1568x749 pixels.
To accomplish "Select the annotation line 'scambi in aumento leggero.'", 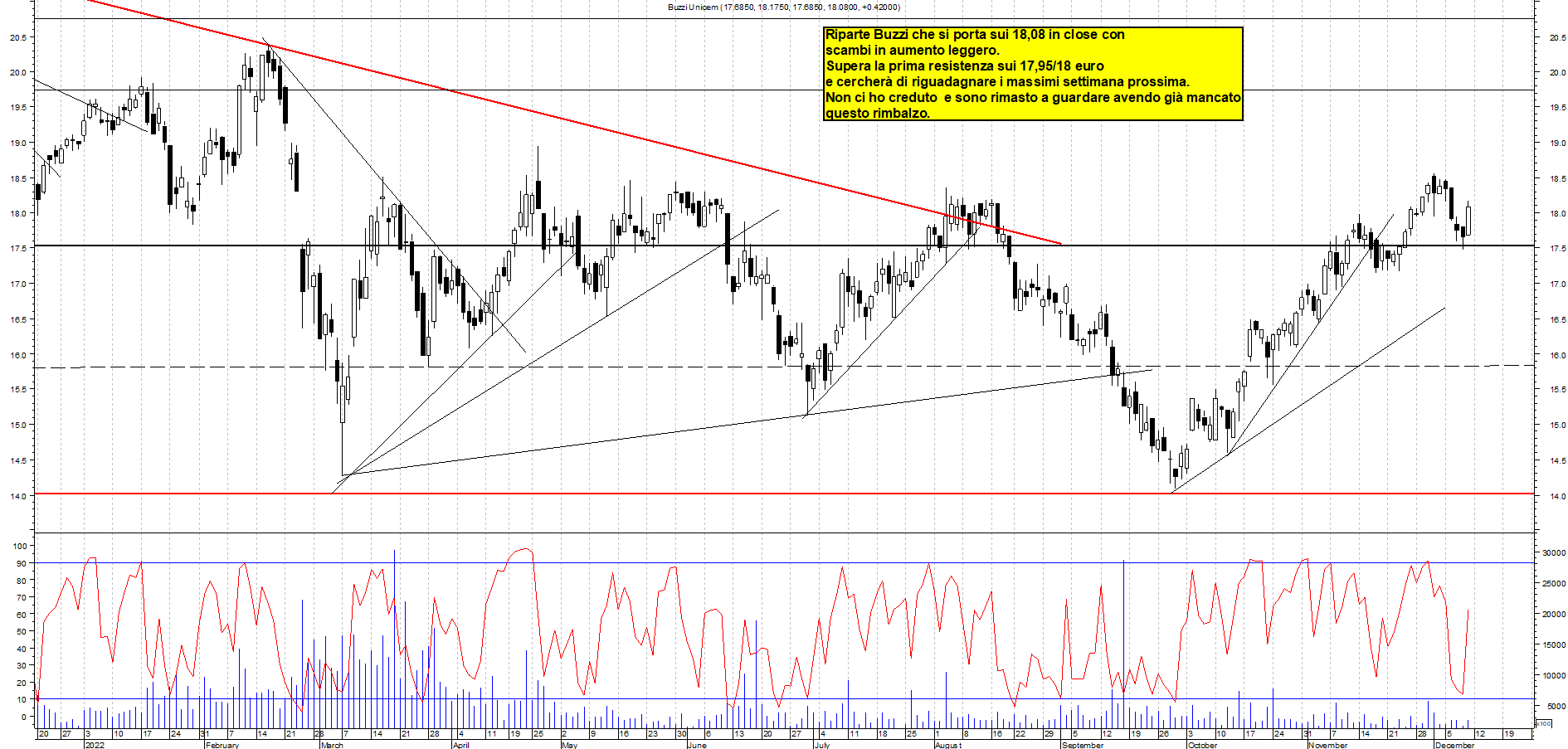I will click(x=913, y=51).
